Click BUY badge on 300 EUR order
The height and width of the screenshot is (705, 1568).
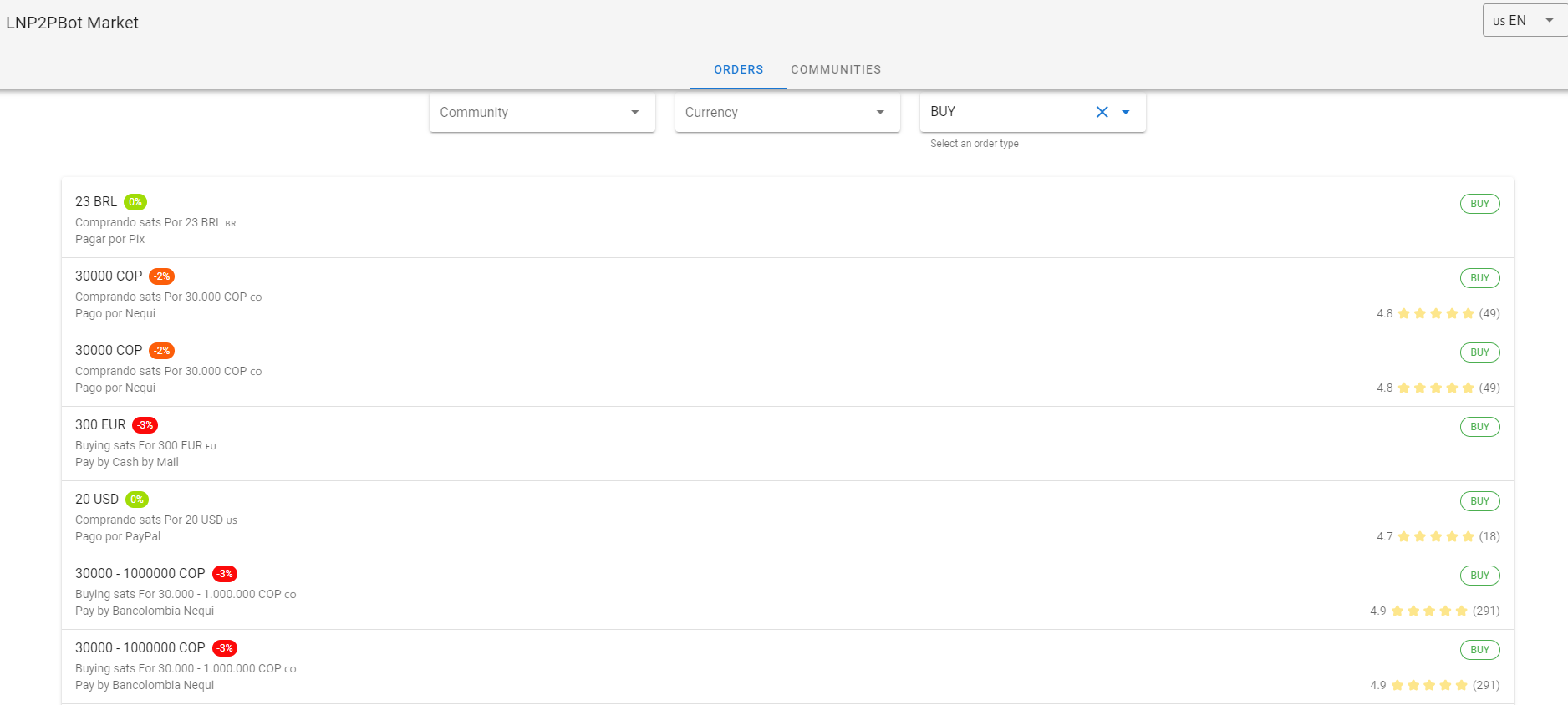[x=1479, y=427]
